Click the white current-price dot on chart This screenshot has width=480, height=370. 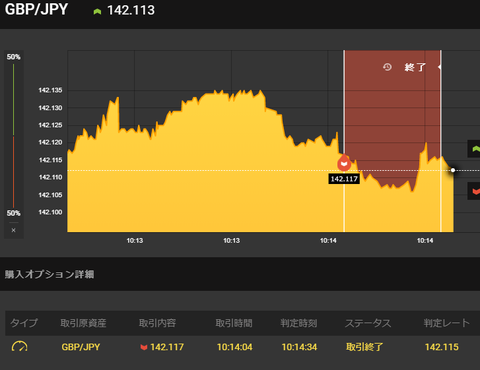point(453,170)
